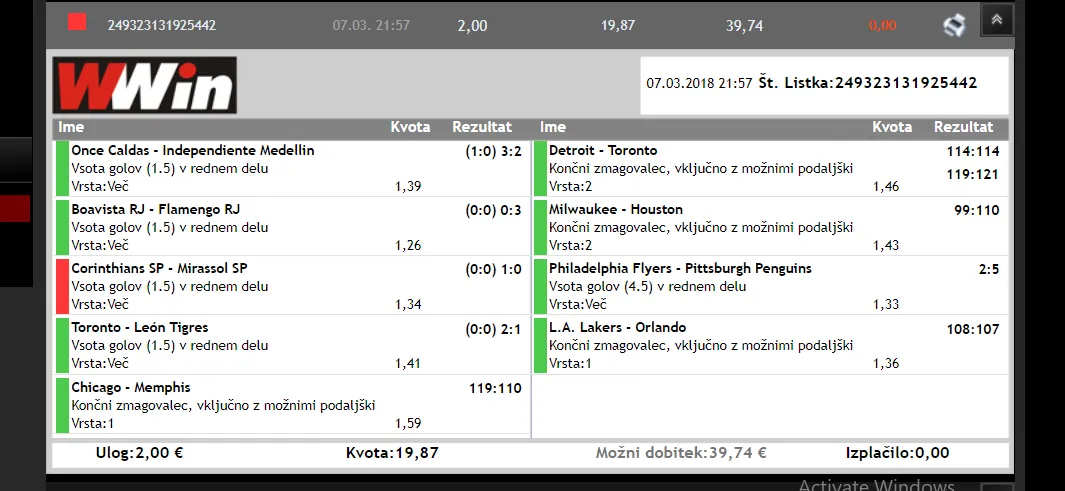Click result 2:5 for Philadelphia Flyers
Viewport: 1065px width, 491px height.
pos(989,270)
